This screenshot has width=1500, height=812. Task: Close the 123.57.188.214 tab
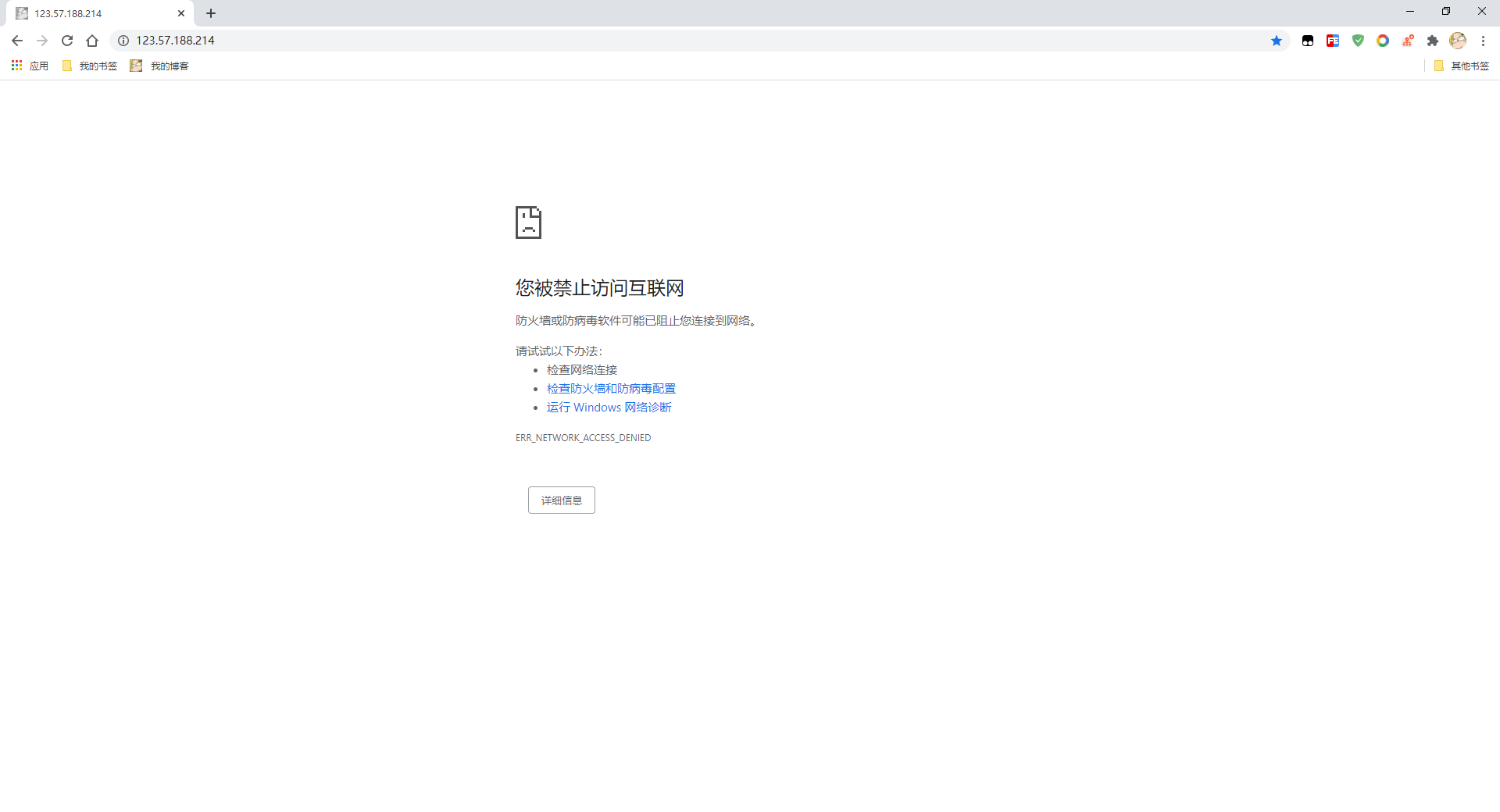click(181, 13)
